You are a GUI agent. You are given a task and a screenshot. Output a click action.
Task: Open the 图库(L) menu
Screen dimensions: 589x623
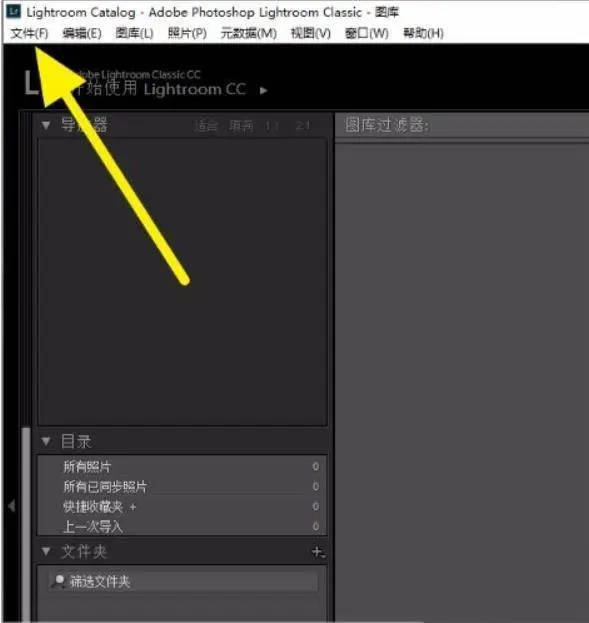(x=134, y=33)
